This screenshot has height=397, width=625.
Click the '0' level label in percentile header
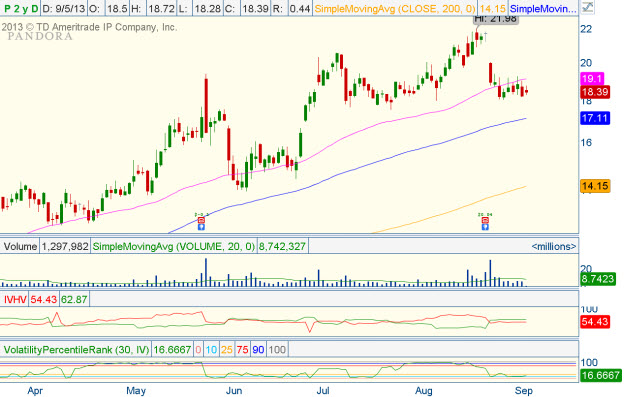pos(199,350)
